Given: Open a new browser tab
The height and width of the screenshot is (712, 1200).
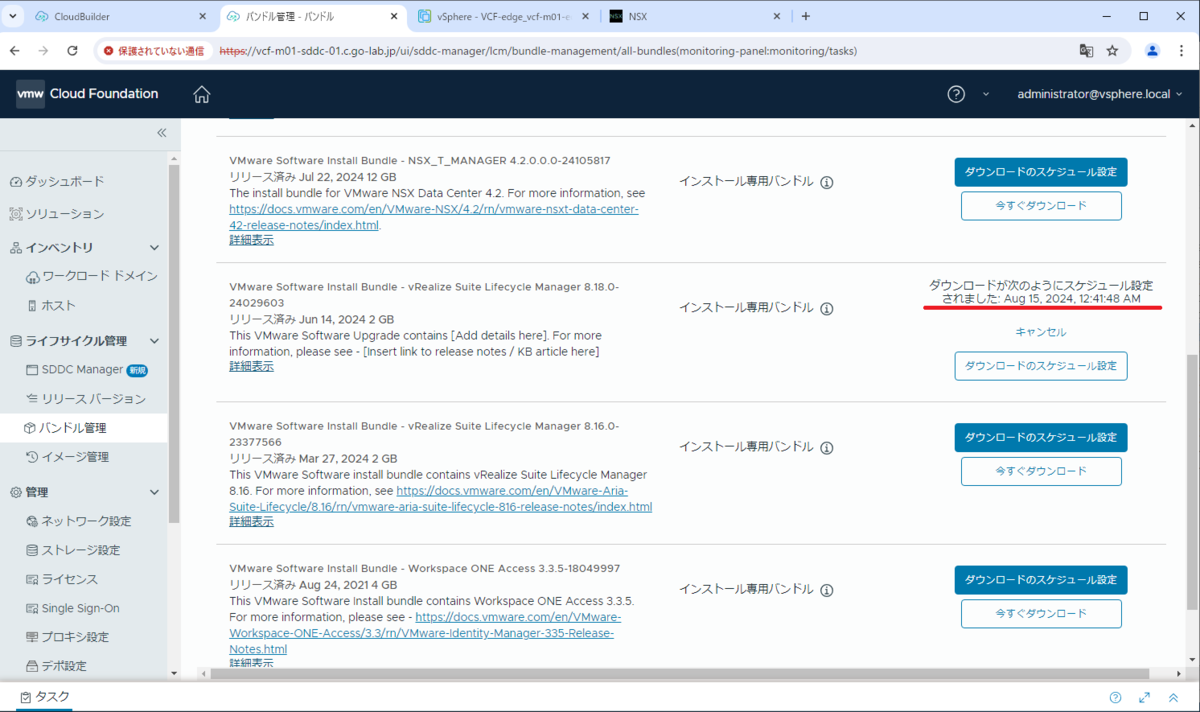Looking at the screenshot, I should pyautogui.click(x=806, y=16).
